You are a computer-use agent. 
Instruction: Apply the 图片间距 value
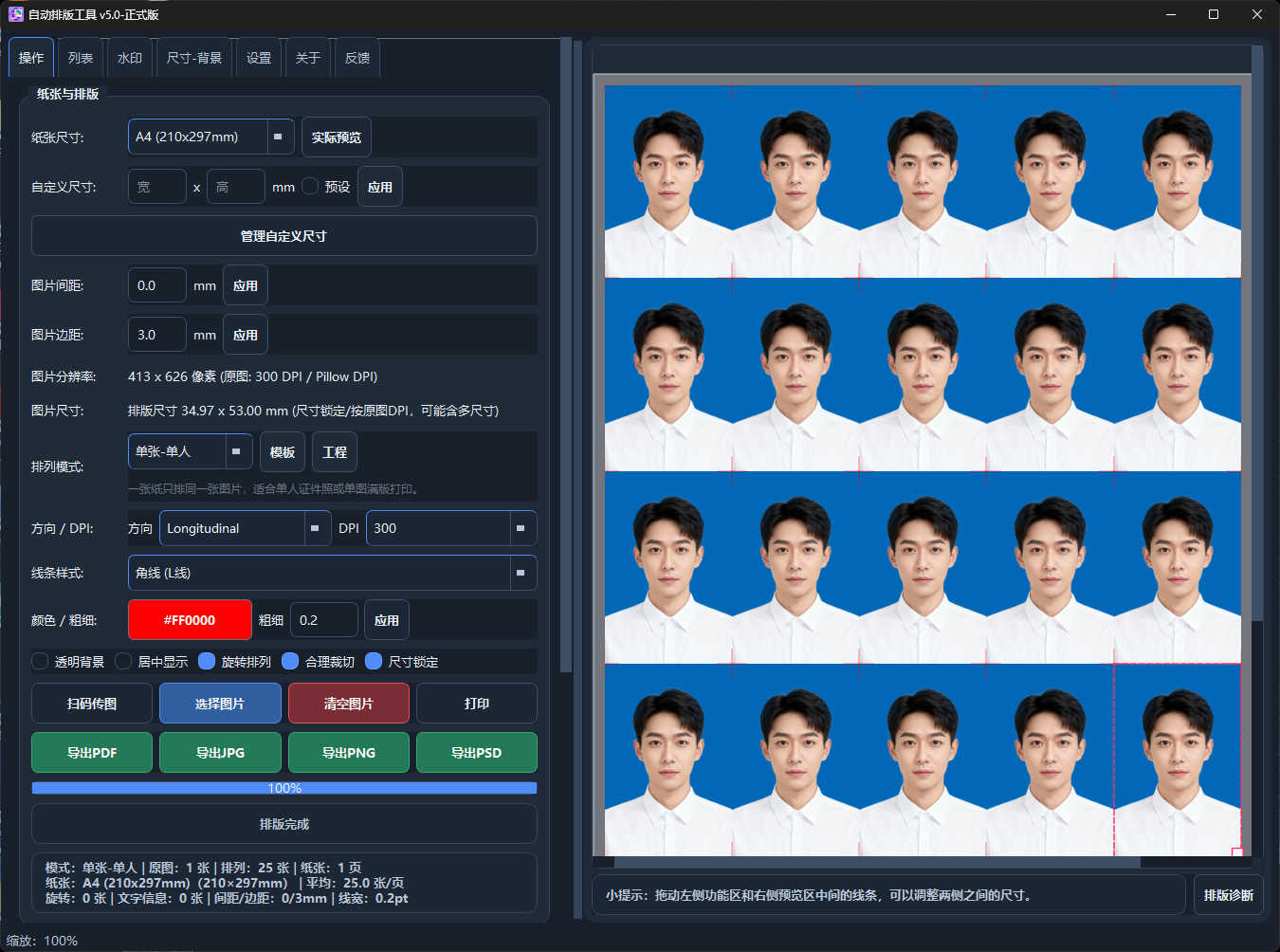[246, 285]
